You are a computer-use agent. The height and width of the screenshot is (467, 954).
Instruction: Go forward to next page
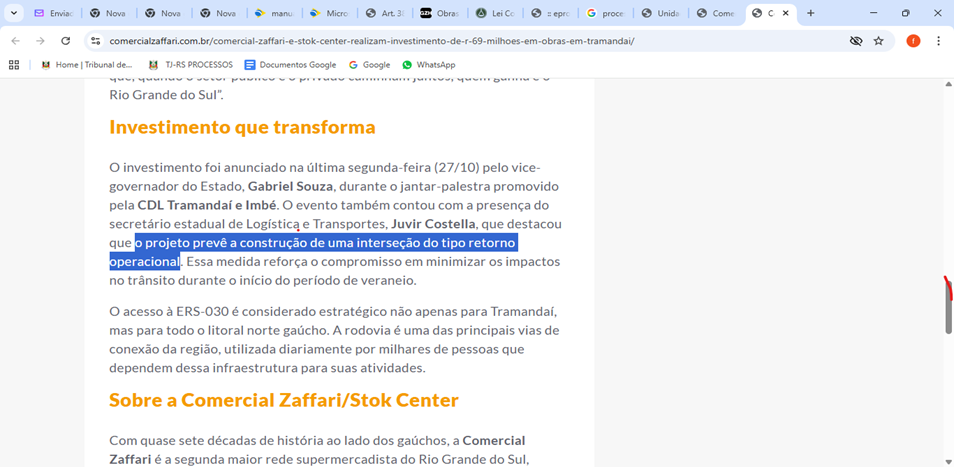click(x=40, y=41)
